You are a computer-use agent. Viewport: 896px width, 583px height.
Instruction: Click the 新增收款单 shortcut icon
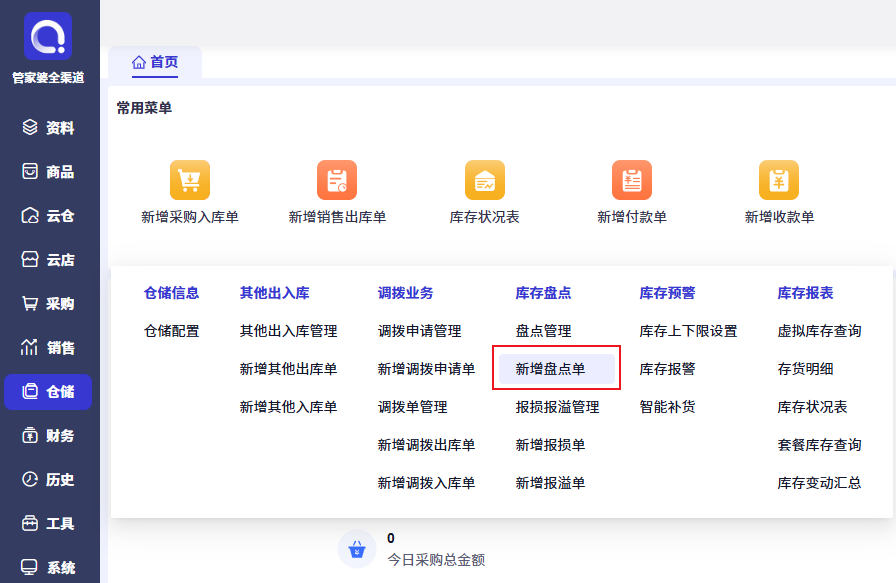point(779,180)
